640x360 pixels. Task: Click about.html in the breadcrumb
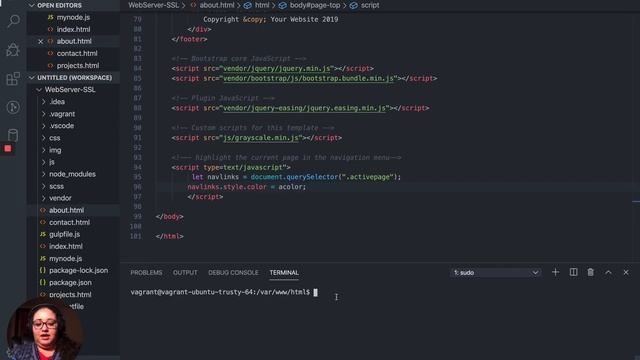click(x=217, y=5)
